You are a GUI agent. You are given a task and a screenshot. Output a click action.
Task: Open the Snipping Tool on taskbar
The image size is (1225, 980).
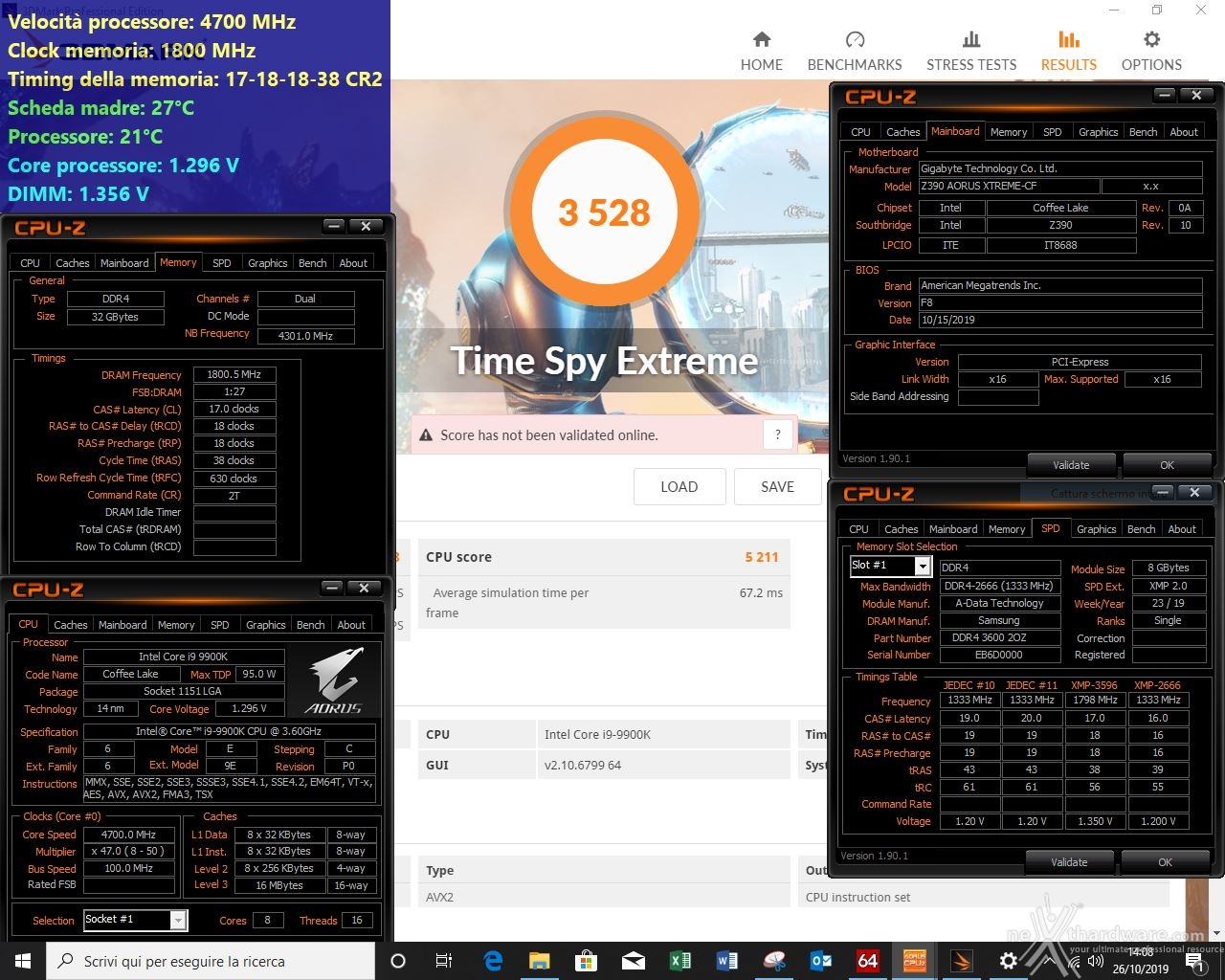click(774, 961)
